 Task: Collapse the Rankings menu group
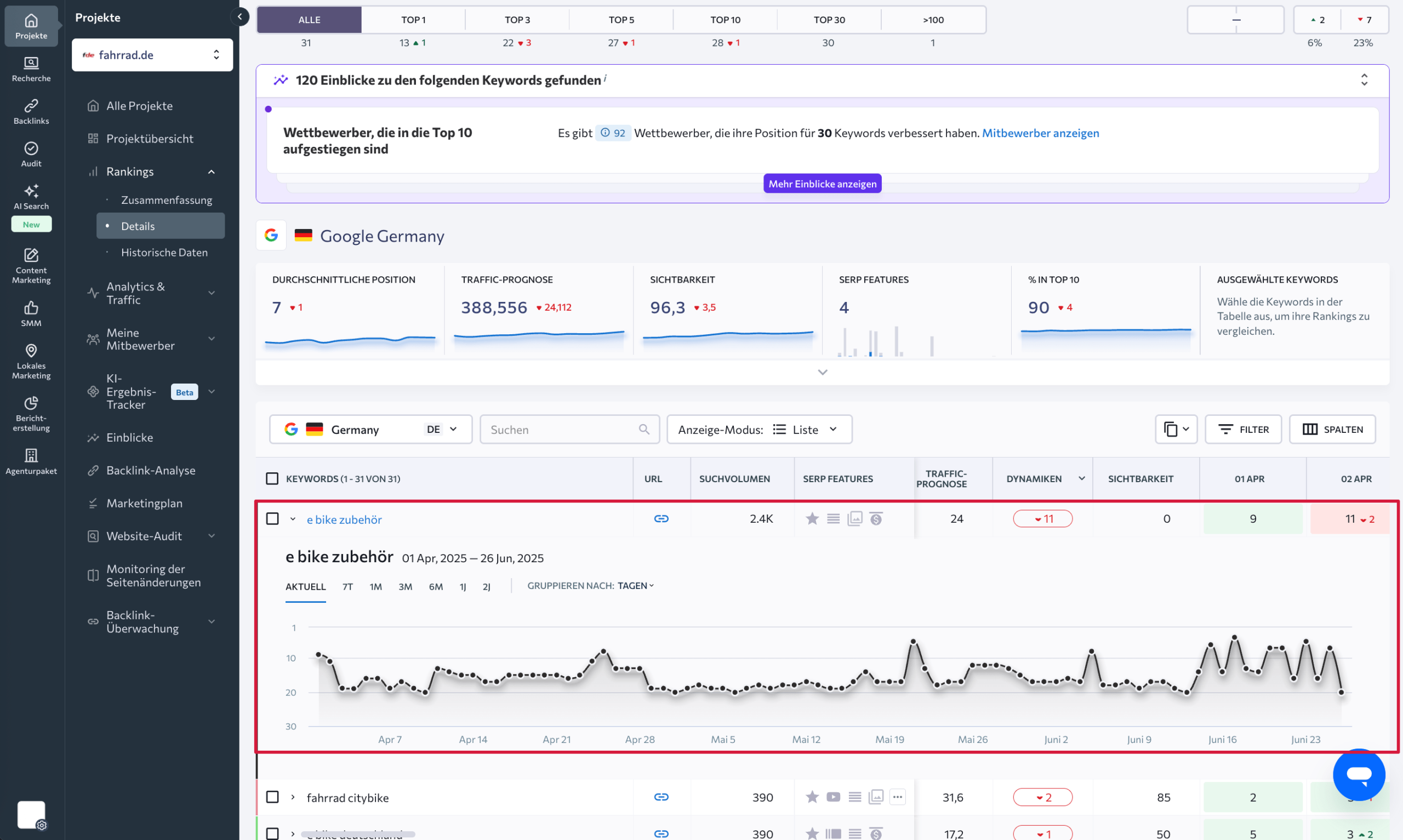tap(211, 172)
